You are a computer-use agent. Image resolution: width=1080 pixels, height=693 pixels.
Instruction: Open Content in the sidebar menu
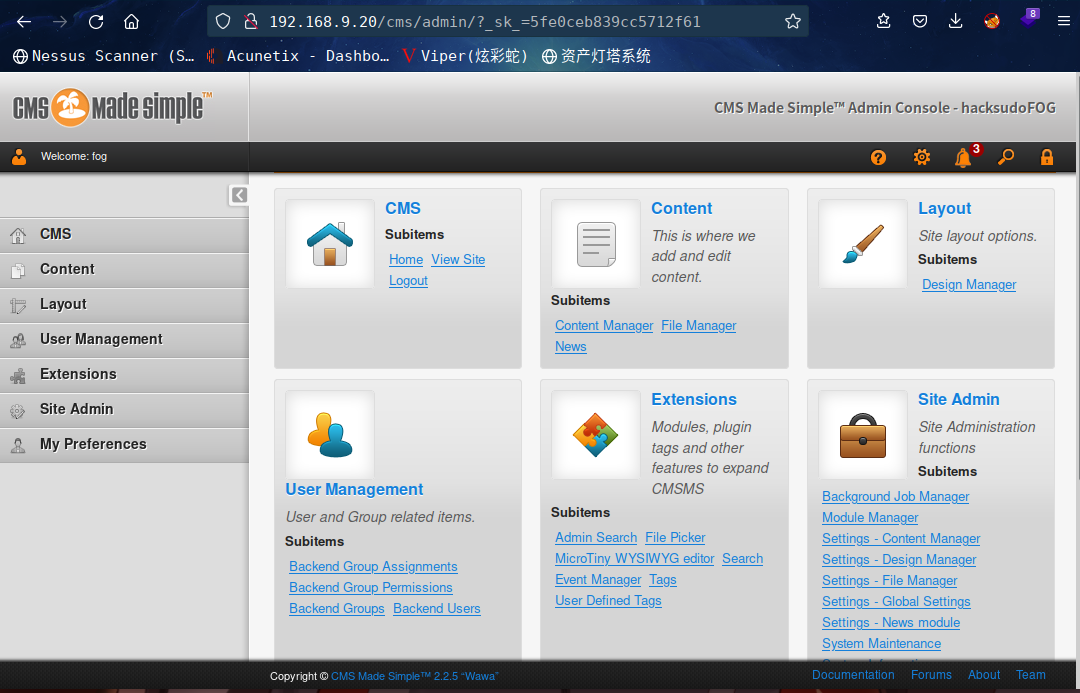[x=124, y=269]
